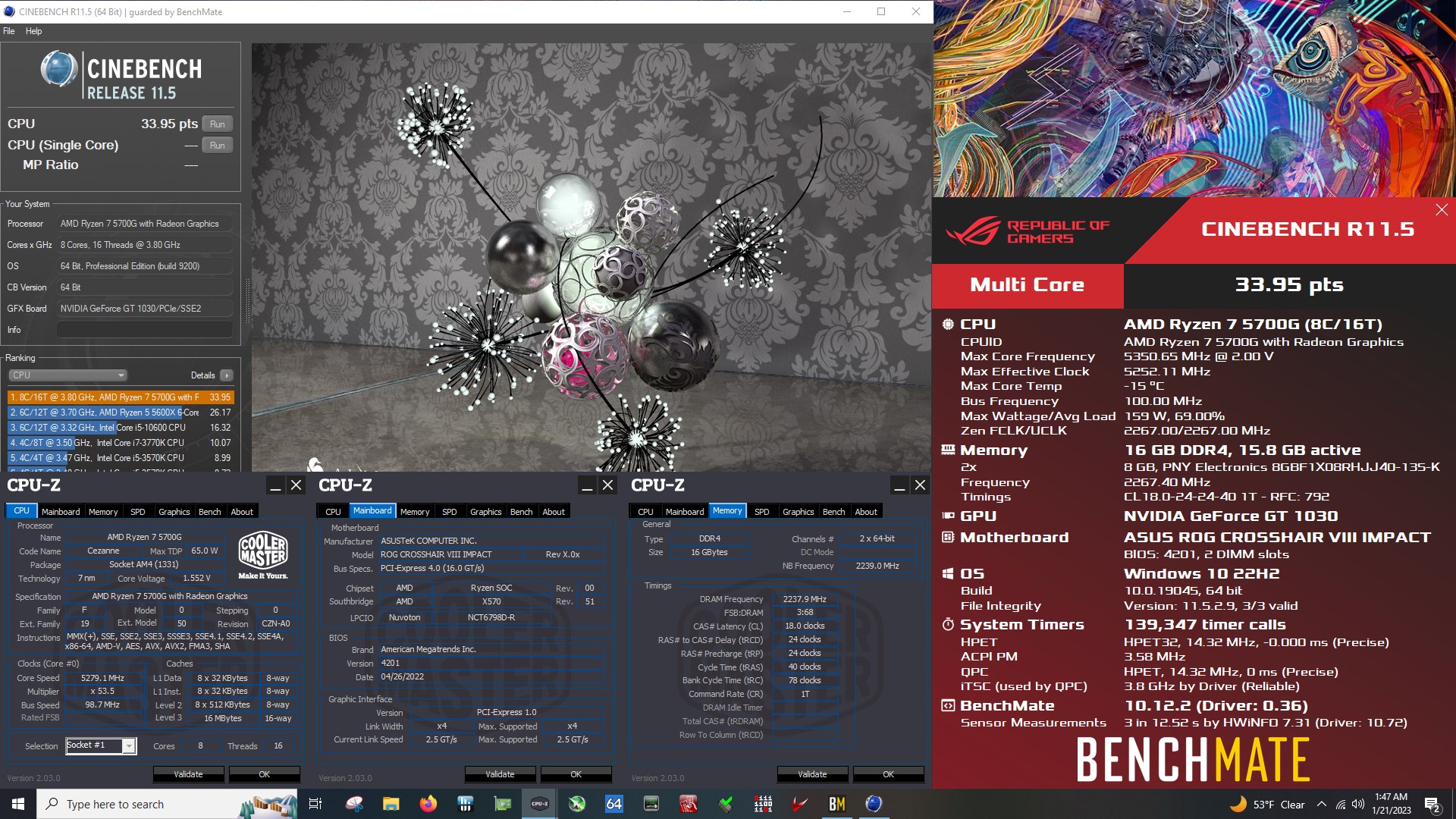Open BenchMate BM icon on taskbar

[837, 804]
